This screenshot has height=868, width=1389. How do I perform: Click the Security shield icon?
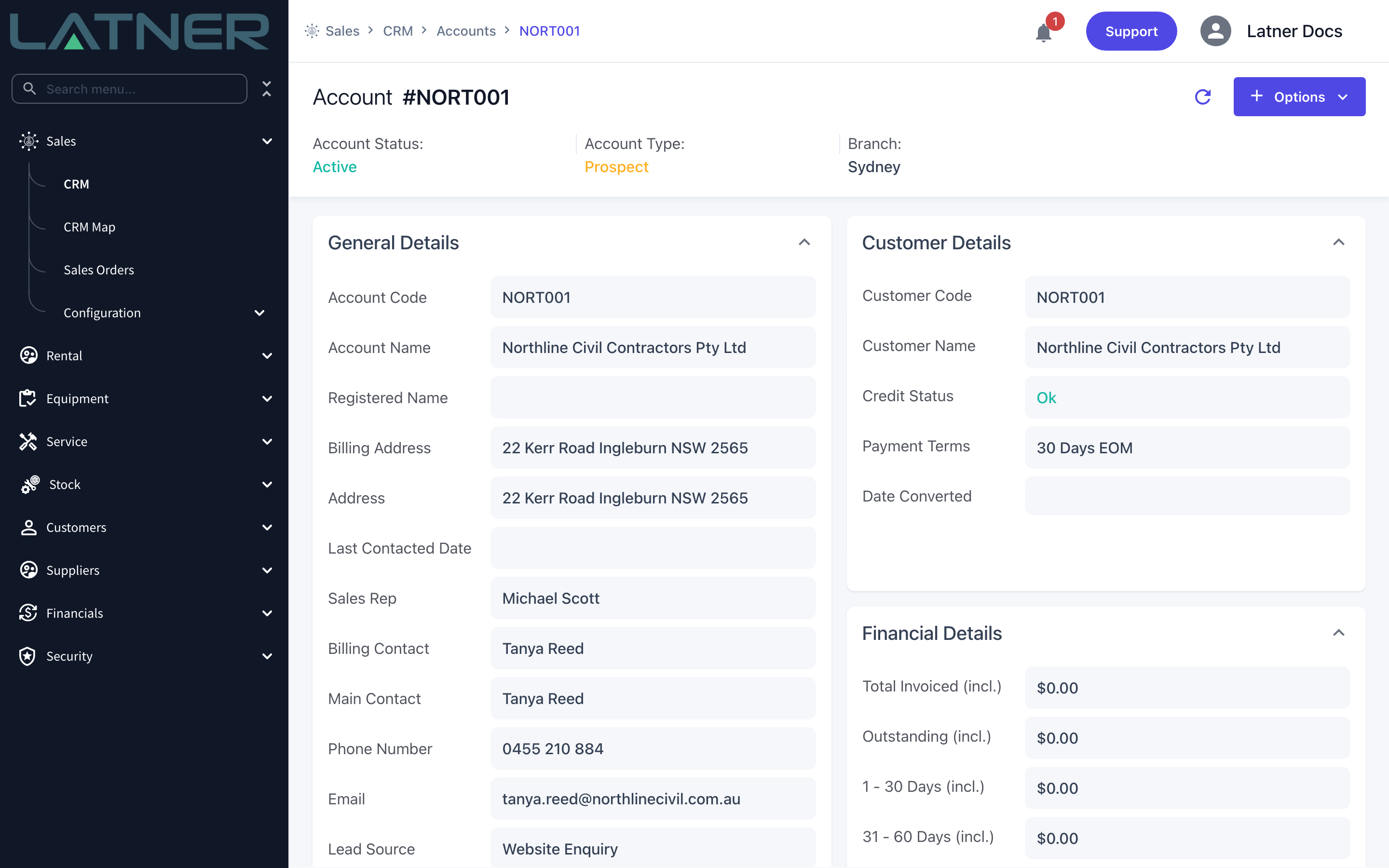click(x=28, y=656)
